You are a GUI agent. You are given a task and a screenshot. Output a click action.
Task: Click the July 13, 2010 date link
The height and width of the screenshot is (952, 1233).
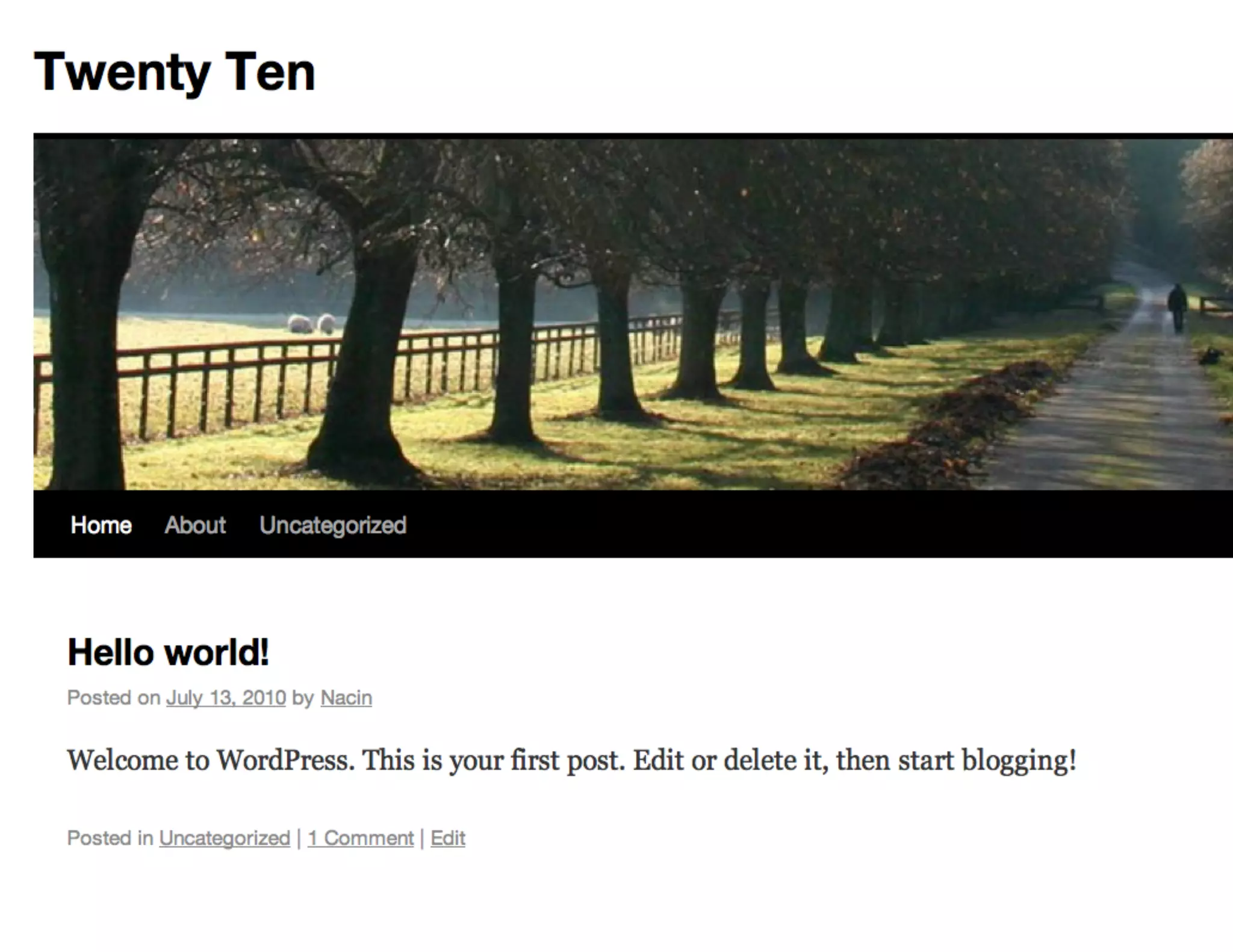226,698
